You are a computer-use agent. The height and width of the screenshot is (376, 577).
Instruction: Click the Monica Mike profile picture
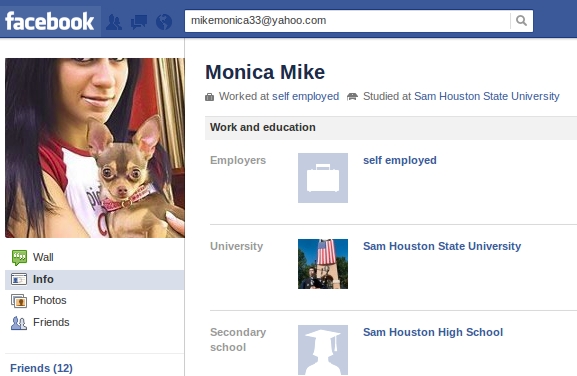[95, 148]
